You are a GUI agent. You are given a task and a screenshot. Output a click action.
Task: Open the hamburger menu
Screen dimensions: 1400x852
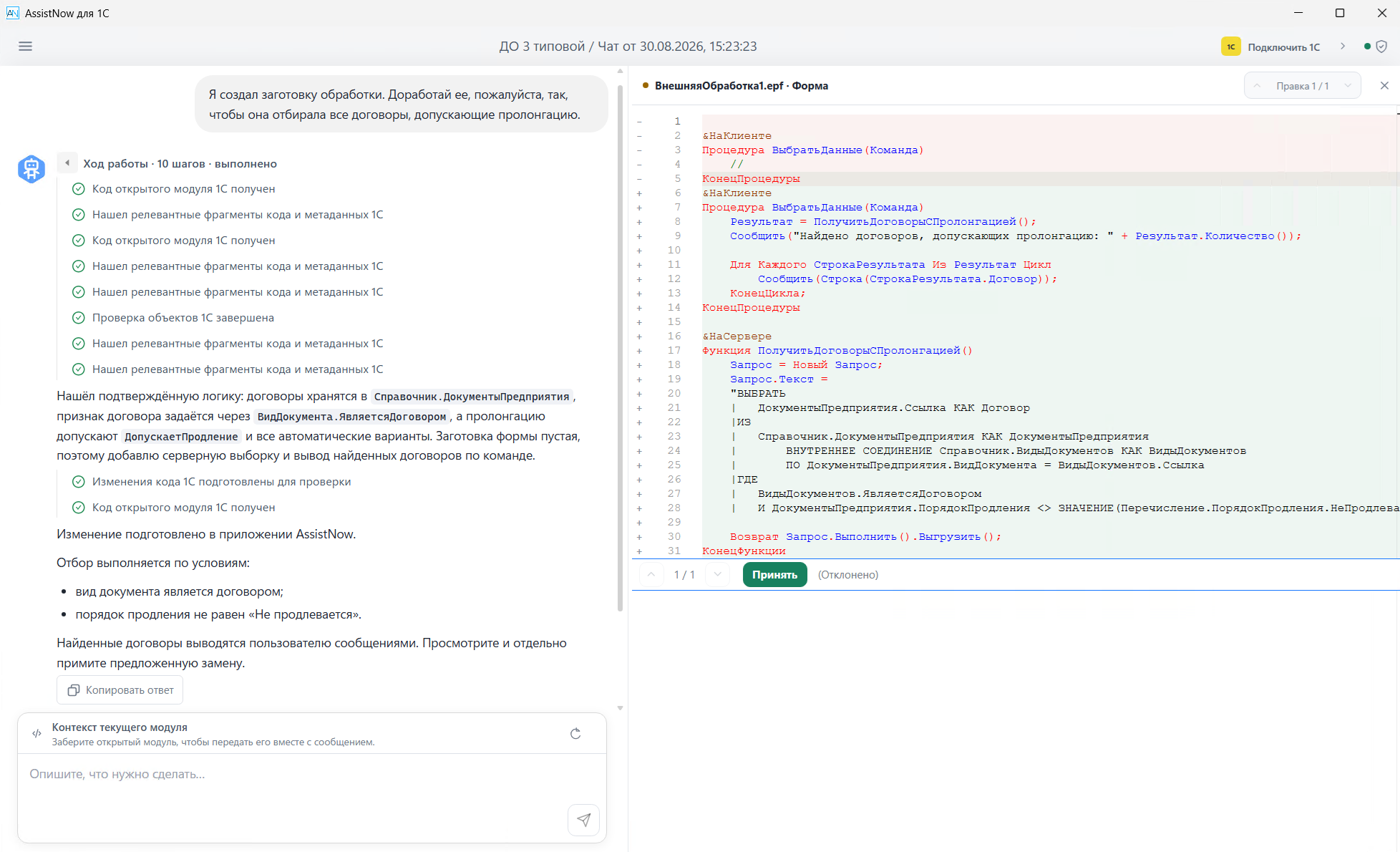25,47
